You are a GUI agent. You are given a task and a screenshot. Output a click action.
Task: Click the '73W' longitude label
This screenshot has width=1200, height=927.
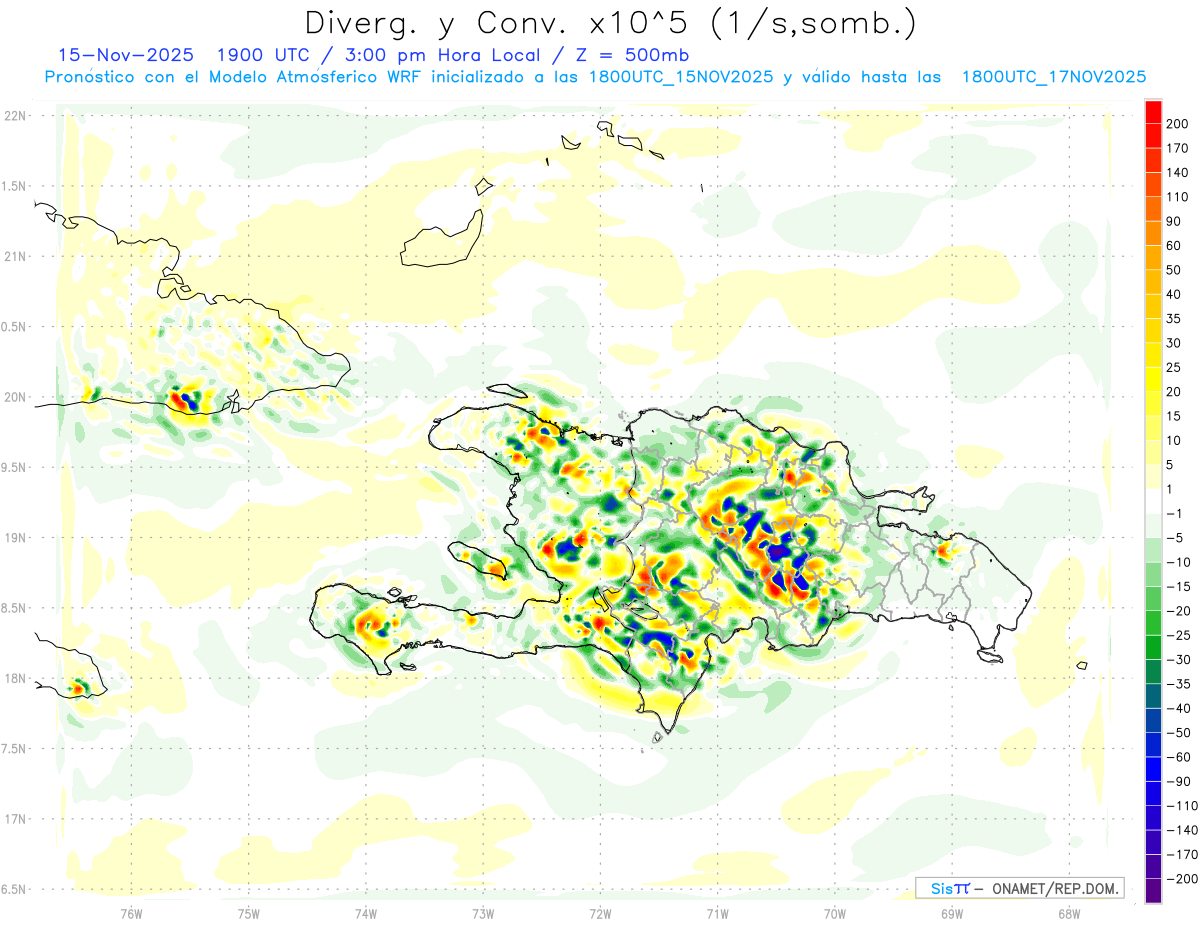click(483, 913)
